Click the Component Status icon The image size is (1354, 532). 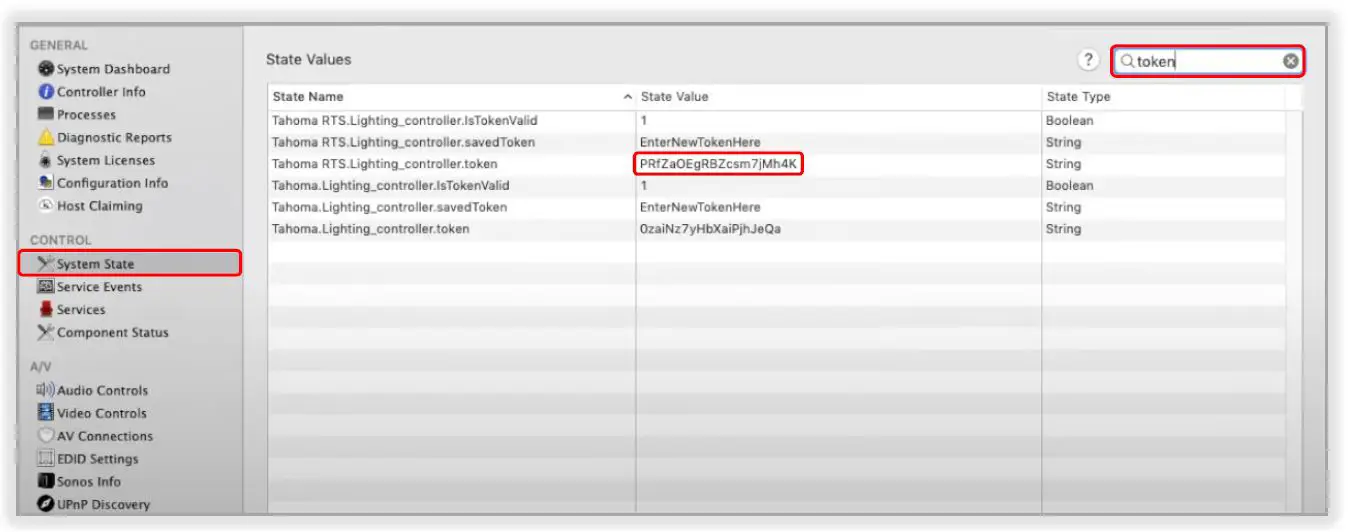pyautogui.click(x=46, y=333)
